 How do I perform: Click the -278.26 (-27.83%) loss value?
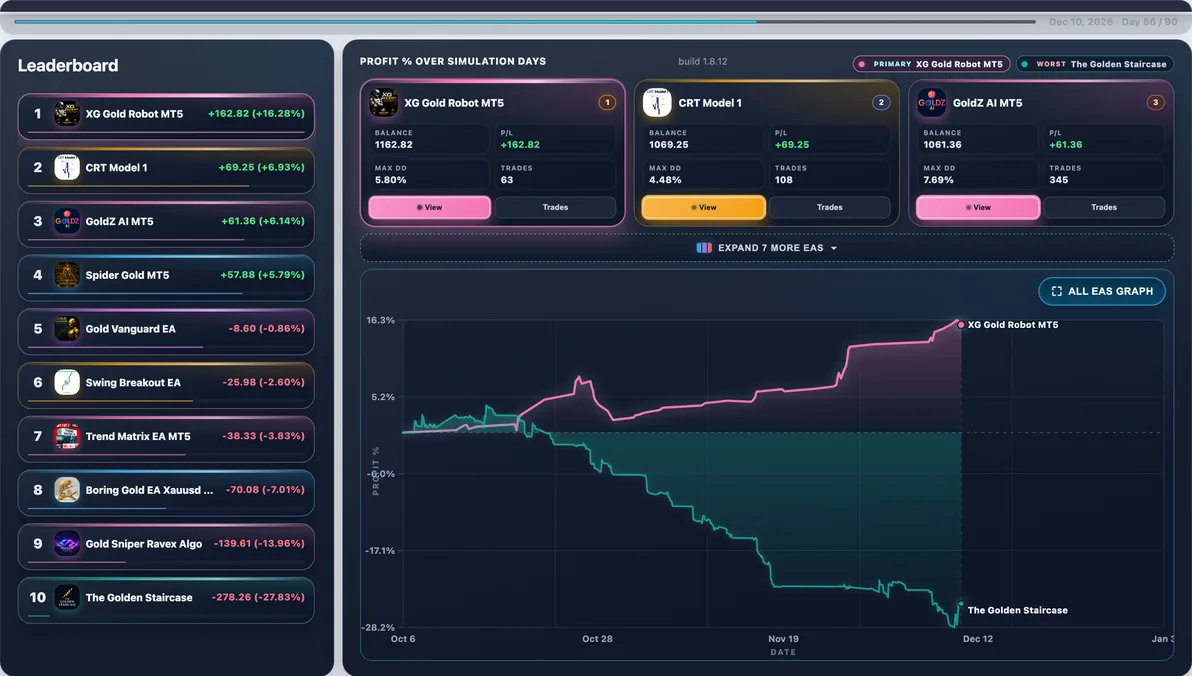tap(258, 598)
